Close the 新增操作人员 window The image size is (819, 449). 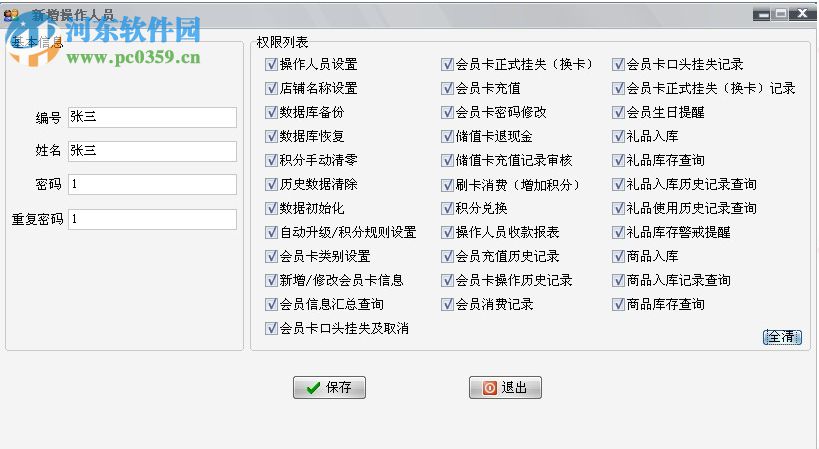(802, 14)
